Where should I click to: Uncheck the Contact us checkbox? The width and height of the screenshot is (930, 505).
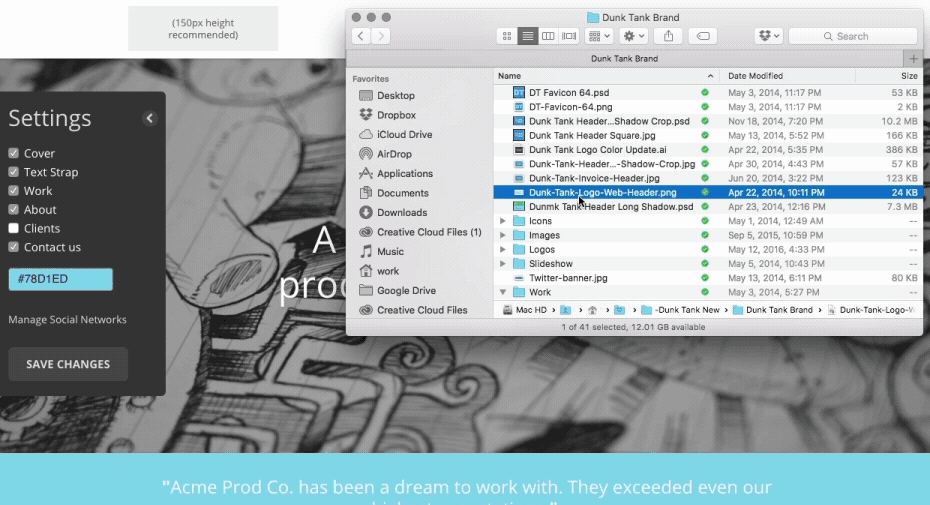14,247
